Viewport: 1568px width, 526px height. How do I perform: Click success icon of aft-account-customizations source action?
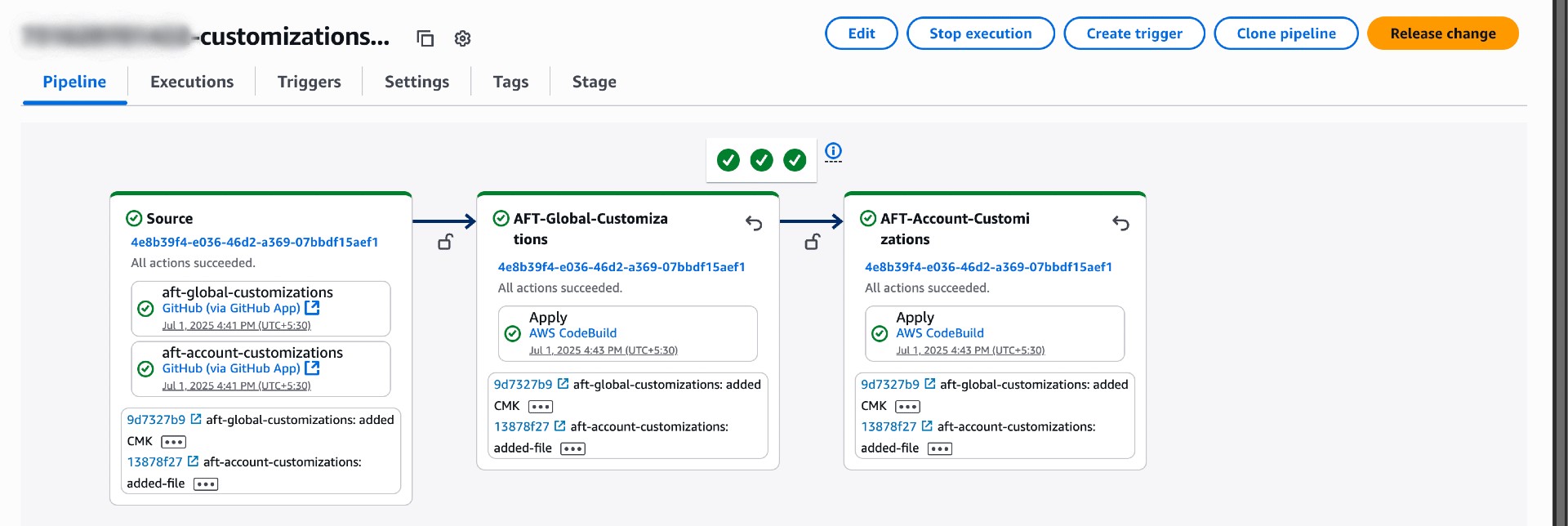[145, 369]
